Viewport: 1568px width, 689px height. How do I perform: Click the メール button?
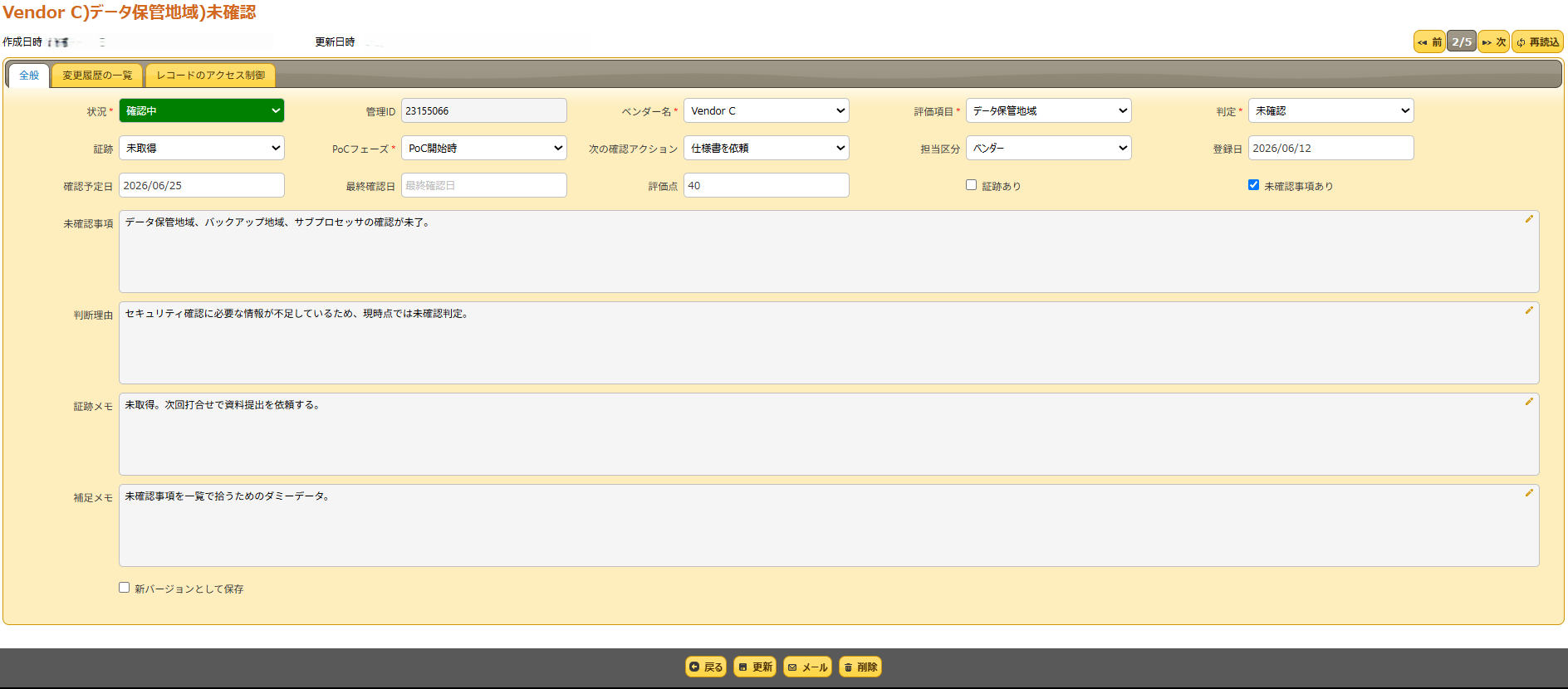click(807, 667)
